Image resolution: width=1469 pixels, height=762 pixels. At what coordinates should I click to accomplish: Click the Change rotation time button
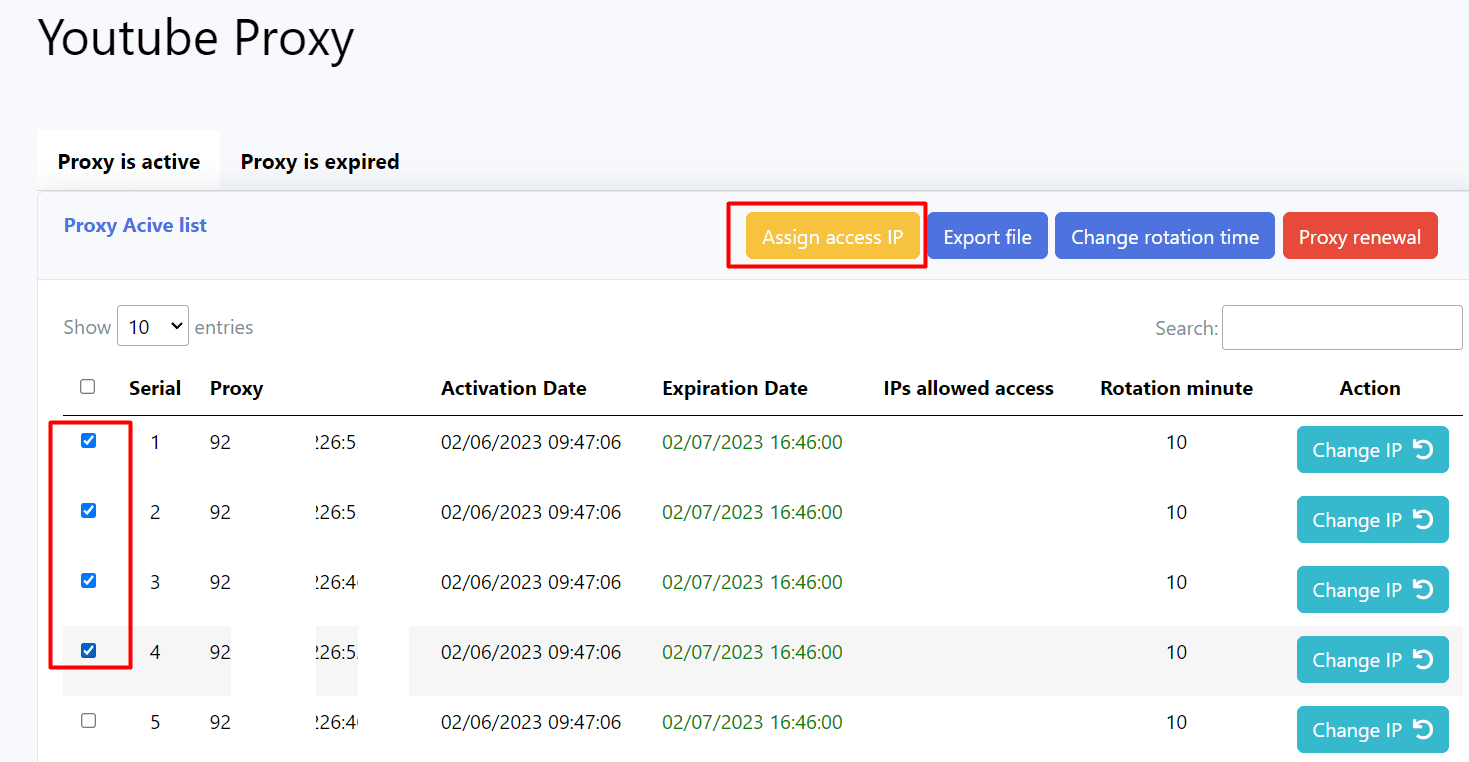1164,237
